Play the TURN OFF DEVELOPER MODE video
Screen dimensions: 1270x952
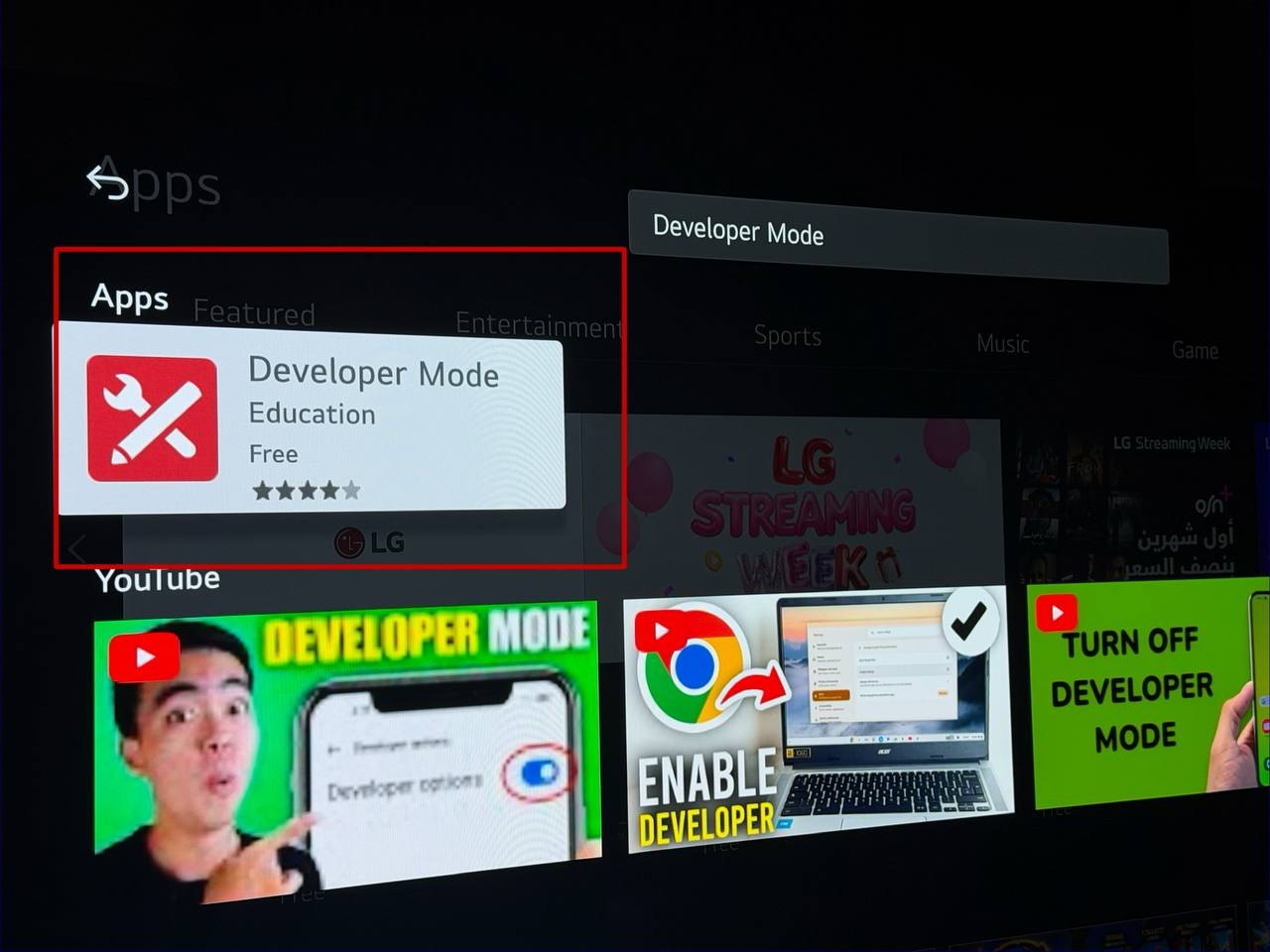pyautogui.click(x=1149, y=692)
